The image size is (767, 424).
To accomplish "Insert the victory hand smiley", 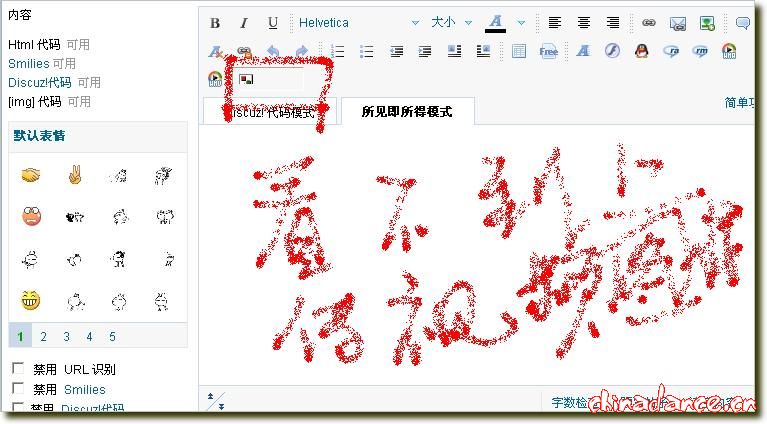I will point(74,175).
